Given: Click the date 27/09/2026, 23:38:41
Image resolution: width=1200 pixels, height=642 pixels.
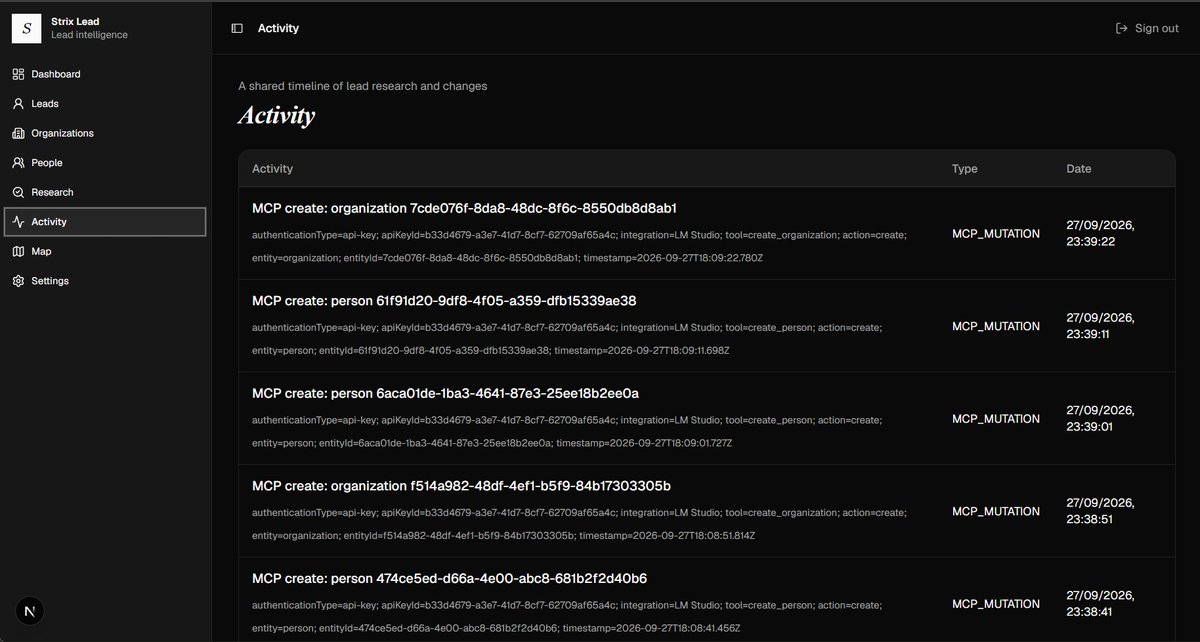Looking at the screenshot, I should (1101, 604).
